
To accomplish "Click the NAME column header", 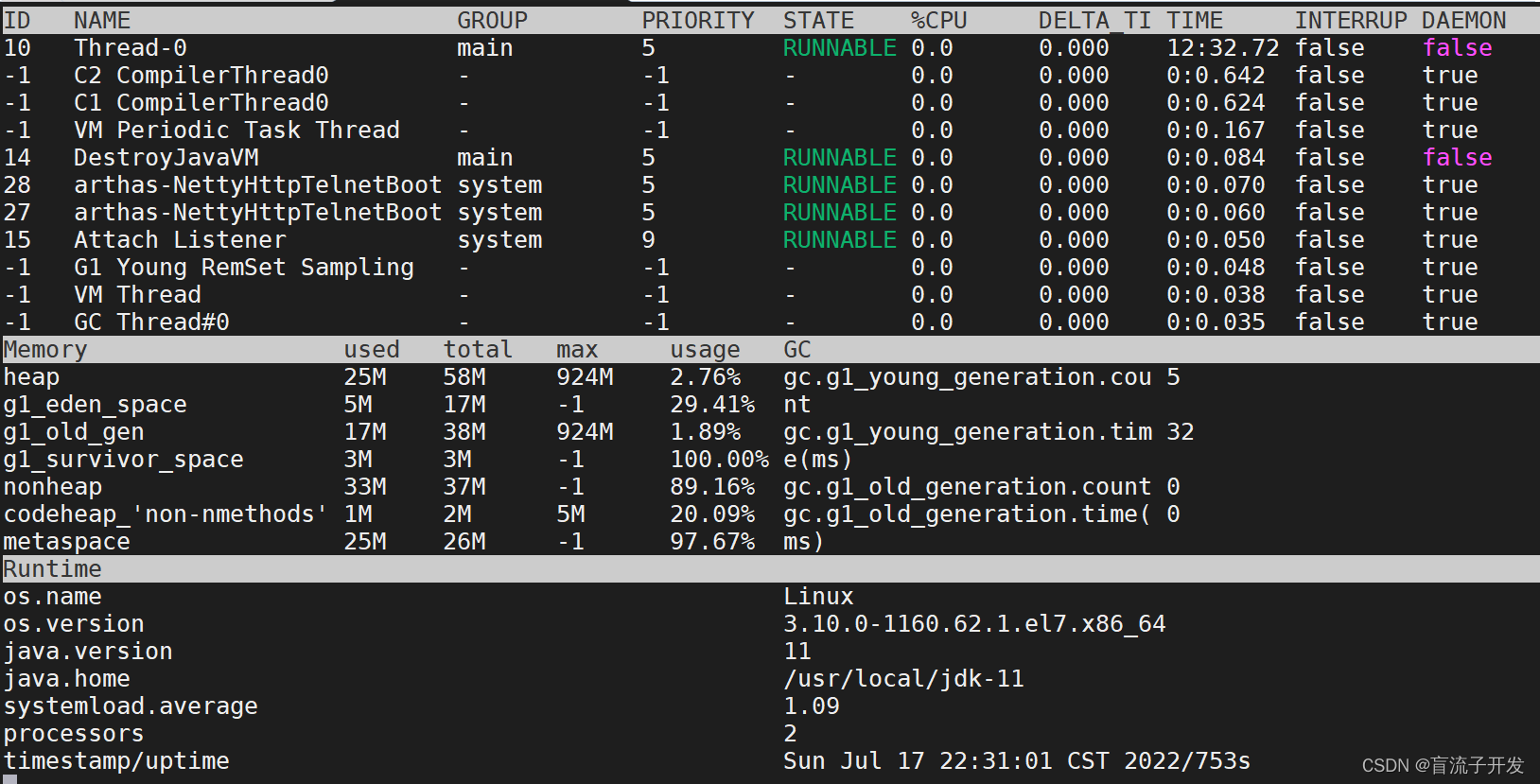I will [102, 20].
